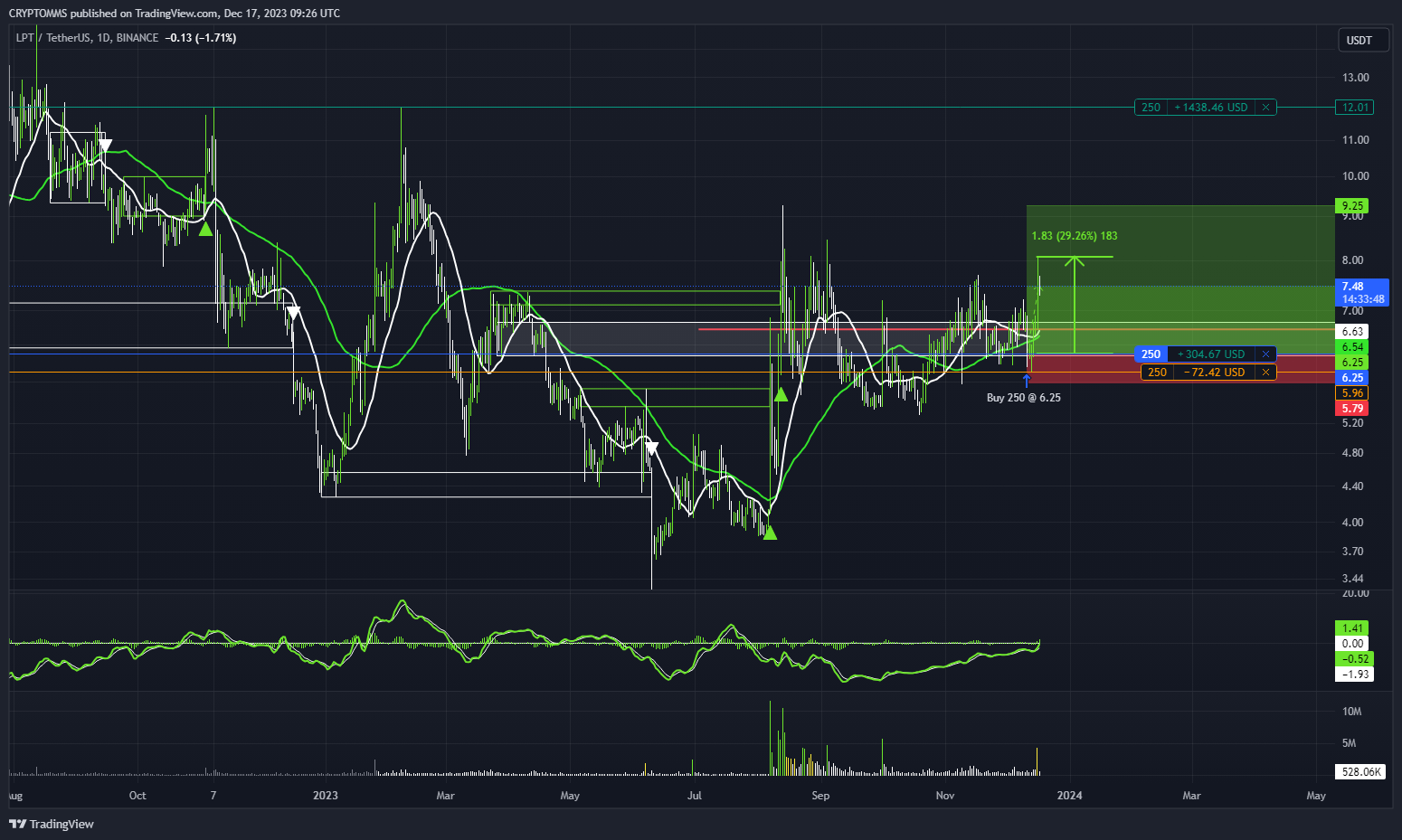Viewport: 1402px width, 840px height.
Task: Click the 9.25 green target price label
Action: (x=1352, y=205)
